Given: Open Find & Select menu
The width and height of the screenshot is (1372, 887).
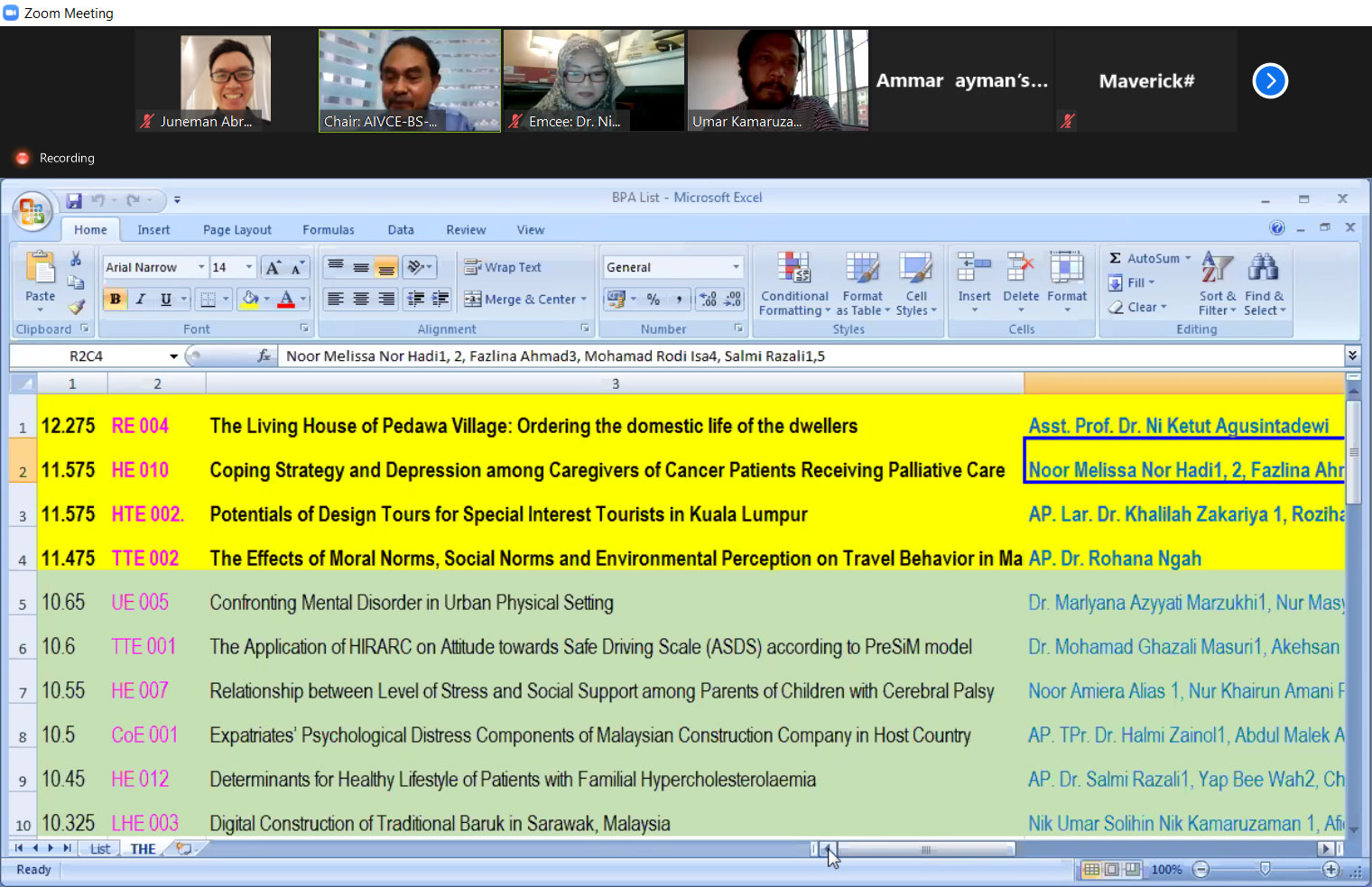Looking at the screenshot, I should tap(1264, 284).
